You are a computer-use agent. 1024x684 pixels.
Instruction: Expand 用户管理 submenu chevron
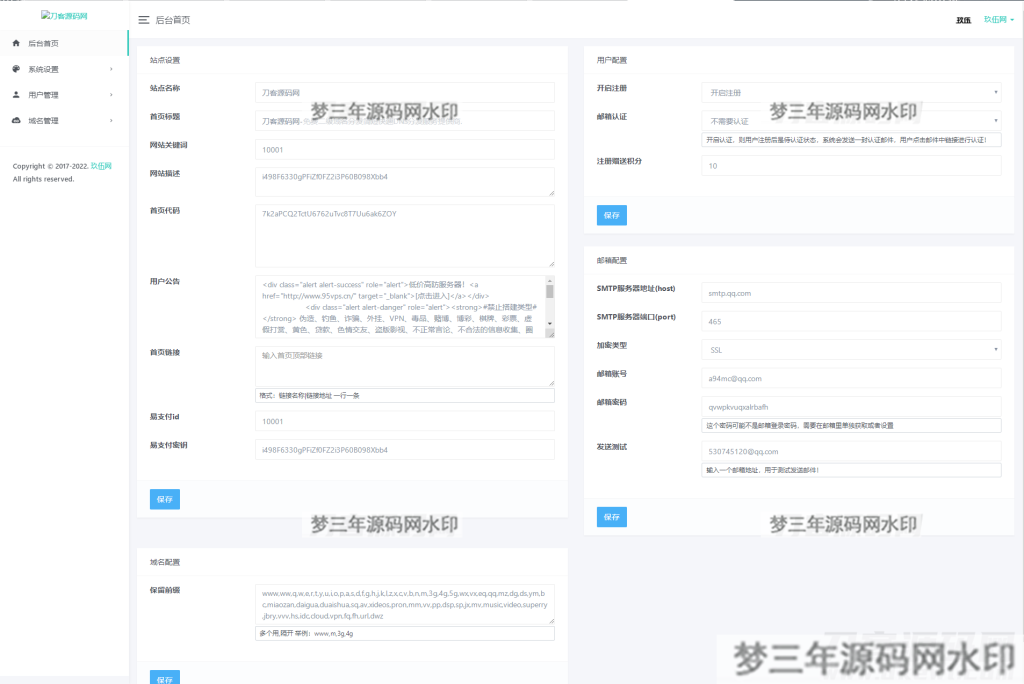pyautogui.click(x=111, y=95)
